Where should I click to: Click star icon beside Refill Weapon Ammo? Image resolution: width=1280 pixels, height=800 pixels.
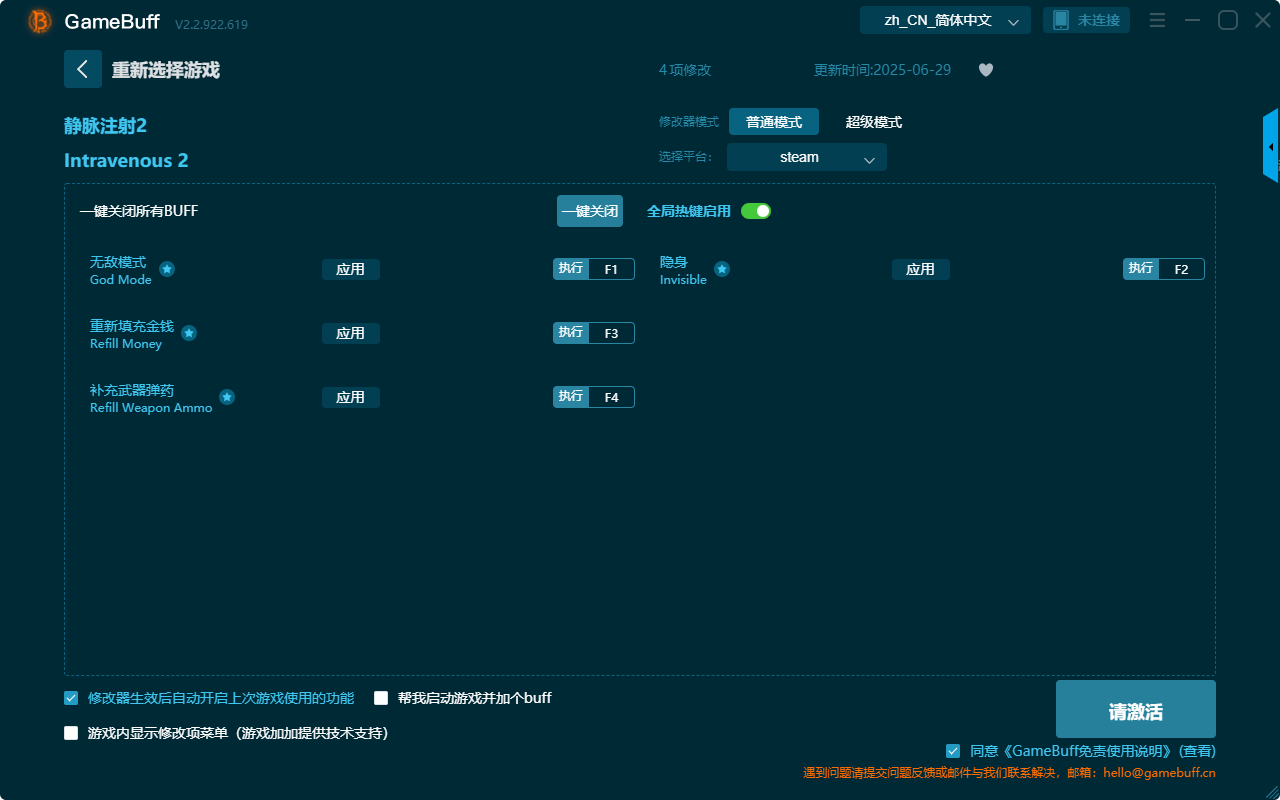pyautogui.click(x=227, y=397)
